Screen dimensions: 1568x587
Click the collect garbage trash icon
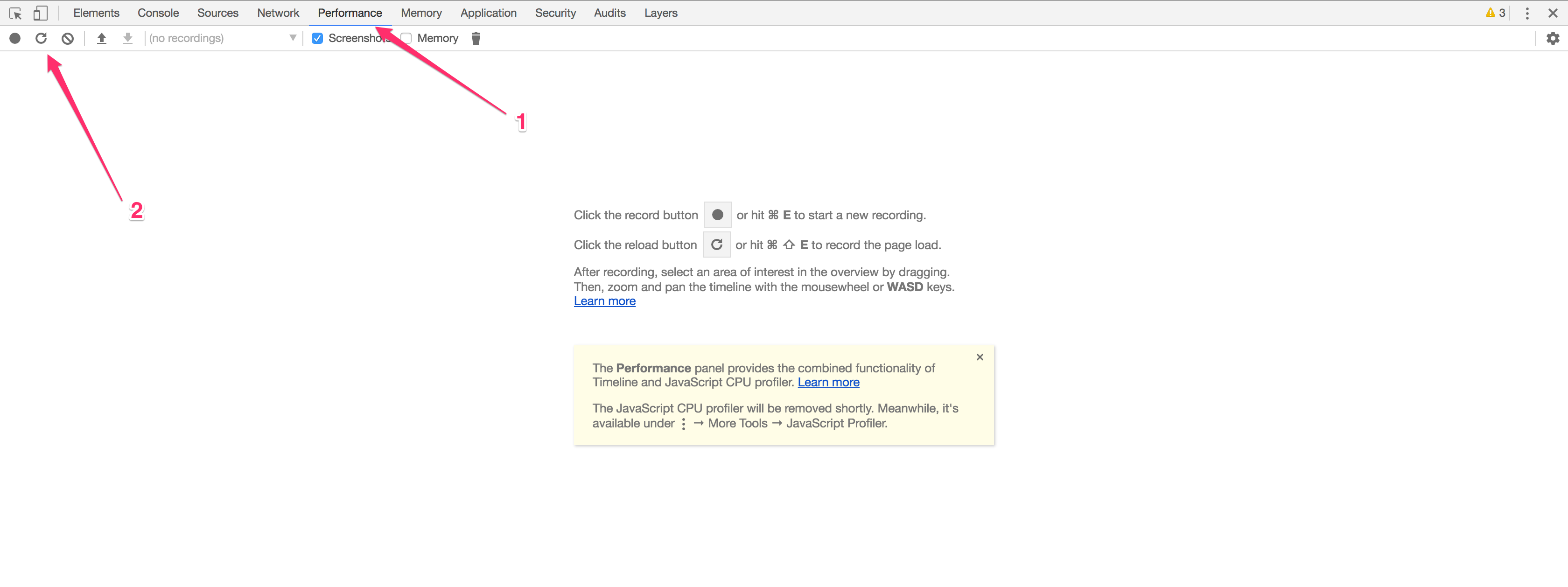tap(476, 38)
